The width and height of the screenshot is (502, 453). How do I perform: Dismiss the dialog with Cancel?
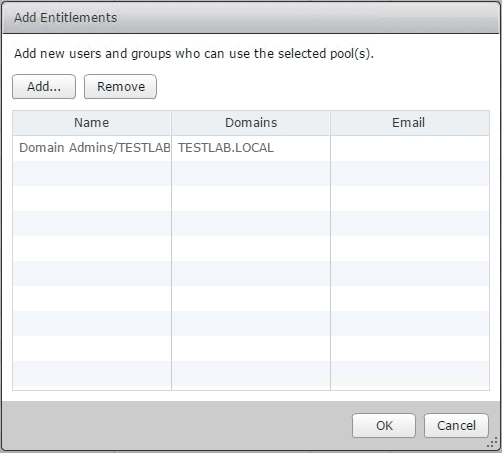coord(456,426)
